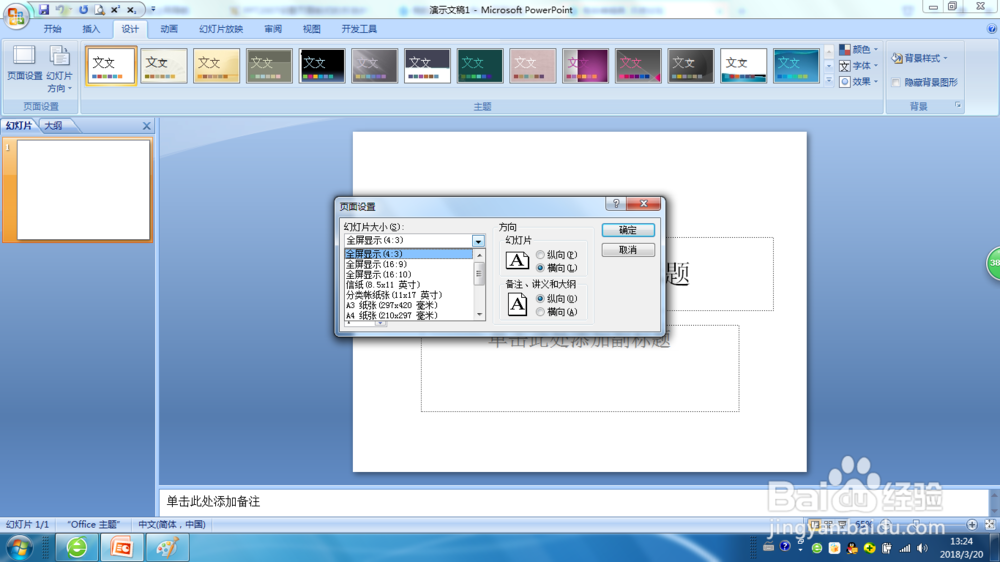Click the Save icon in quick access toolbar
This screenshot has height=562, width=1000.
[43, 10]
